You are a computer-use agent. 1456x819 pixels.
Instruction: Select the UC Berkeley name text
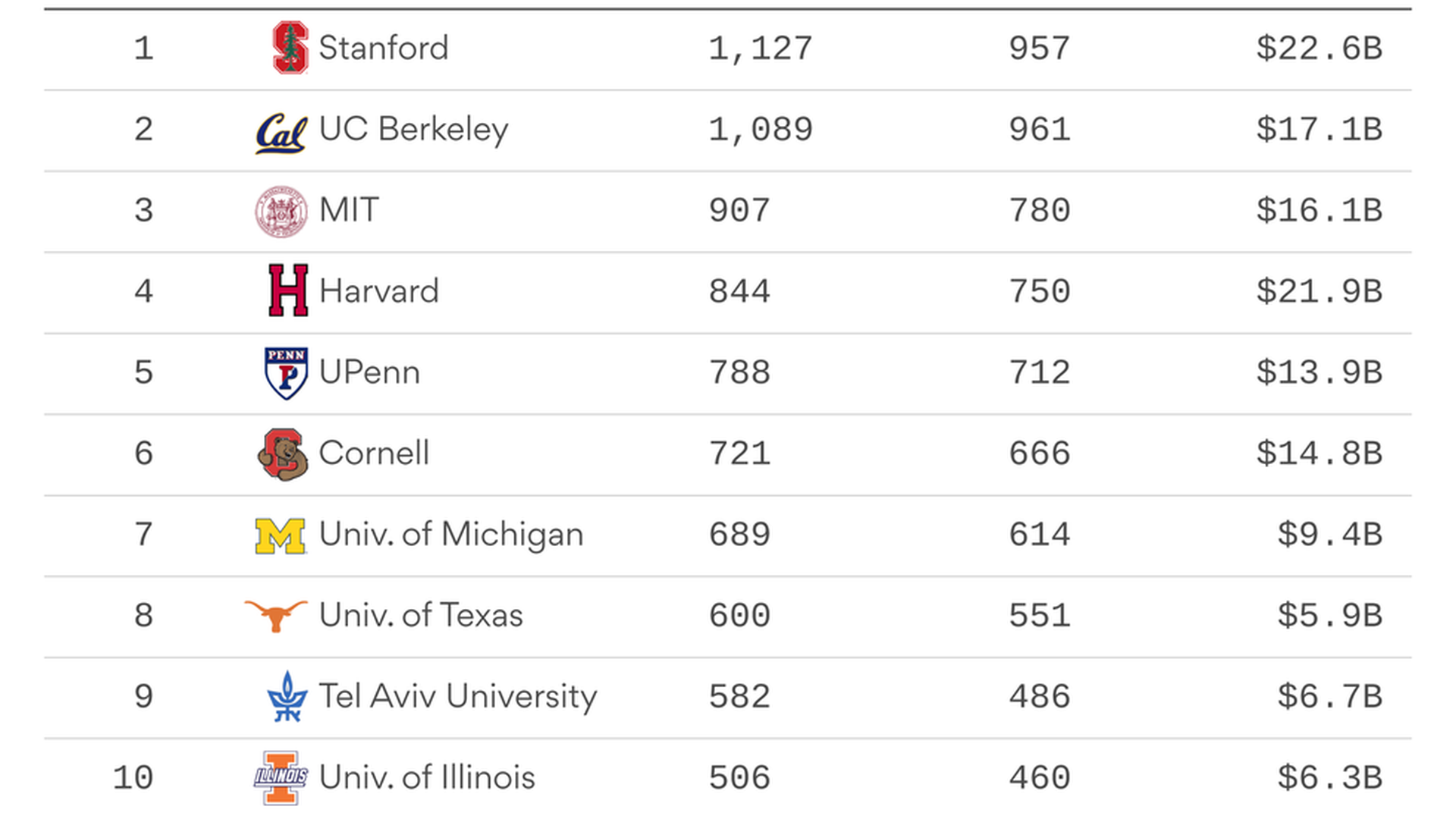[x=413, y=129]
